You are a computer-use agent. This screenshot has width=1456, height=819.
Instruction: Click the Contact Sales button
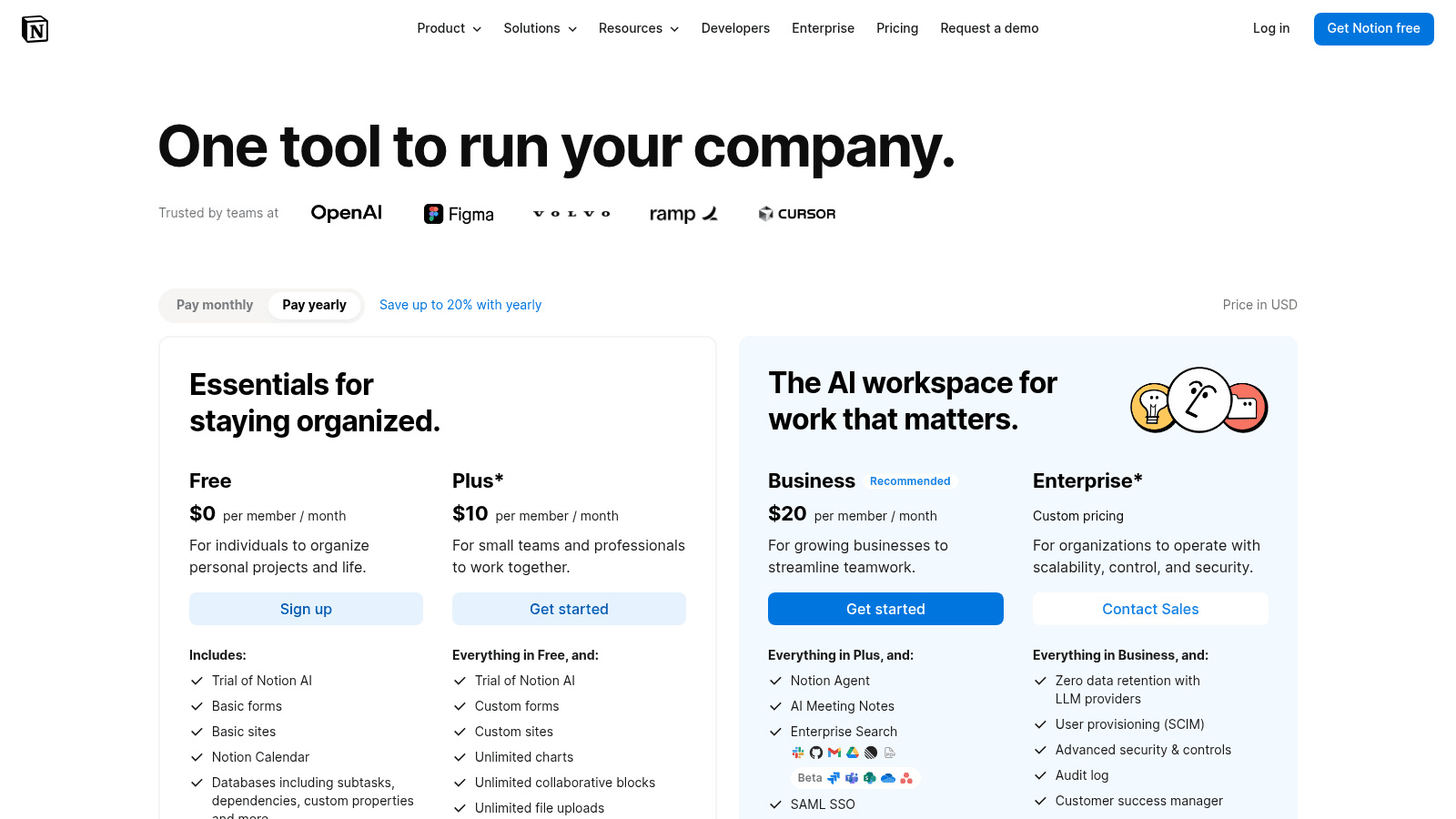tap(1150, 609)
